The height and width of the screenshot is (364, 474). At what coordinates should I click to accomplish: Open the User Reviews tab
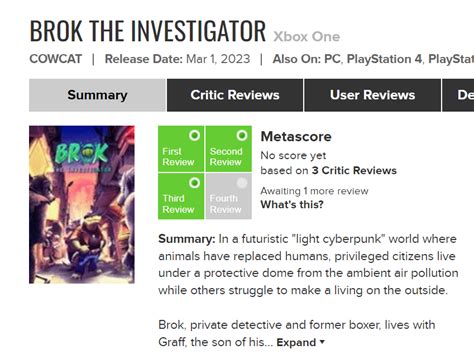[372, 95]
